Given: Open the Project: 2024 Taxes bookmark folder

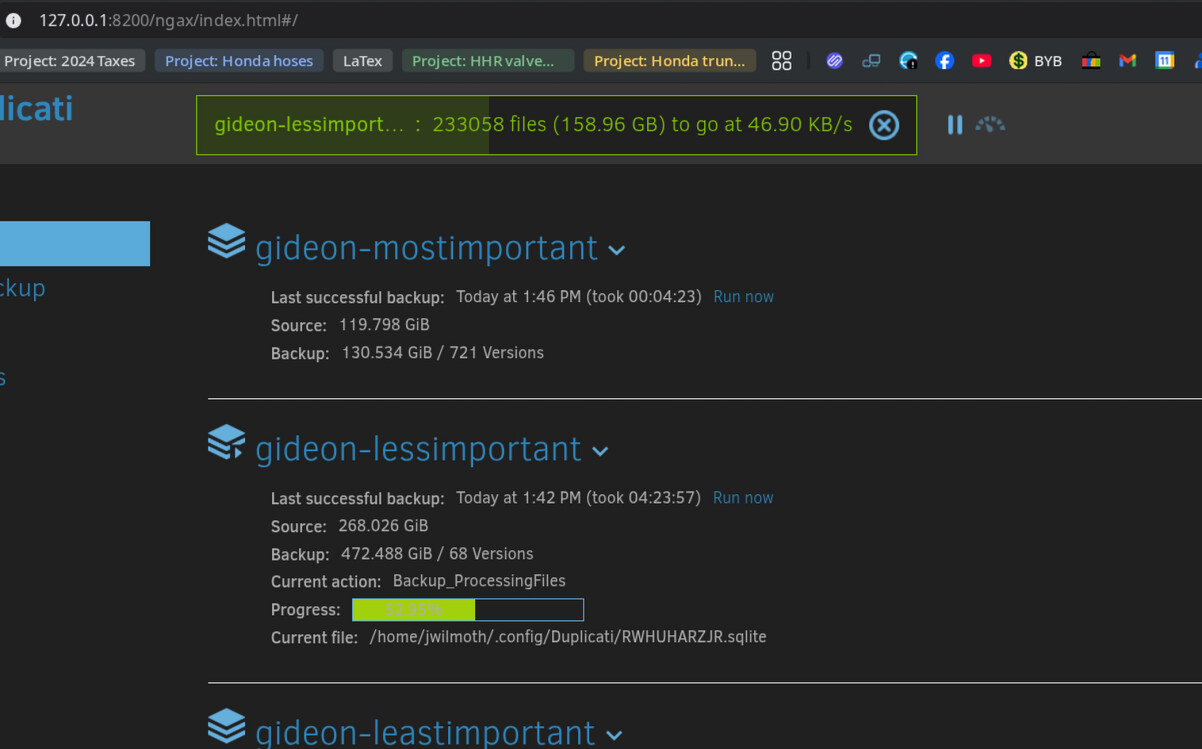Looking at the screenshot, I should (70, 61).
